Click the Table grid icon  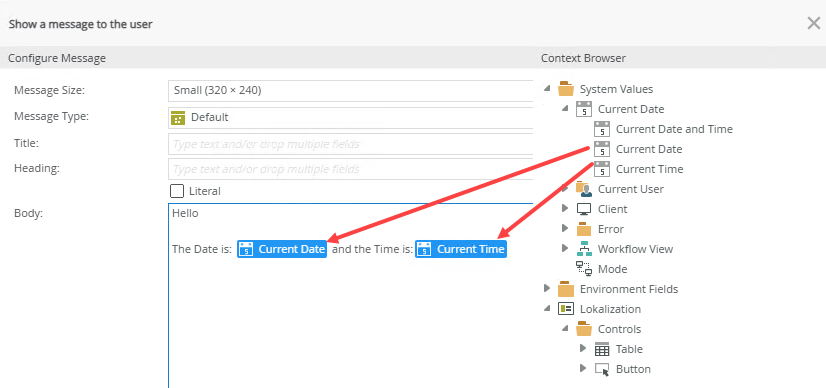coord(602,349)
